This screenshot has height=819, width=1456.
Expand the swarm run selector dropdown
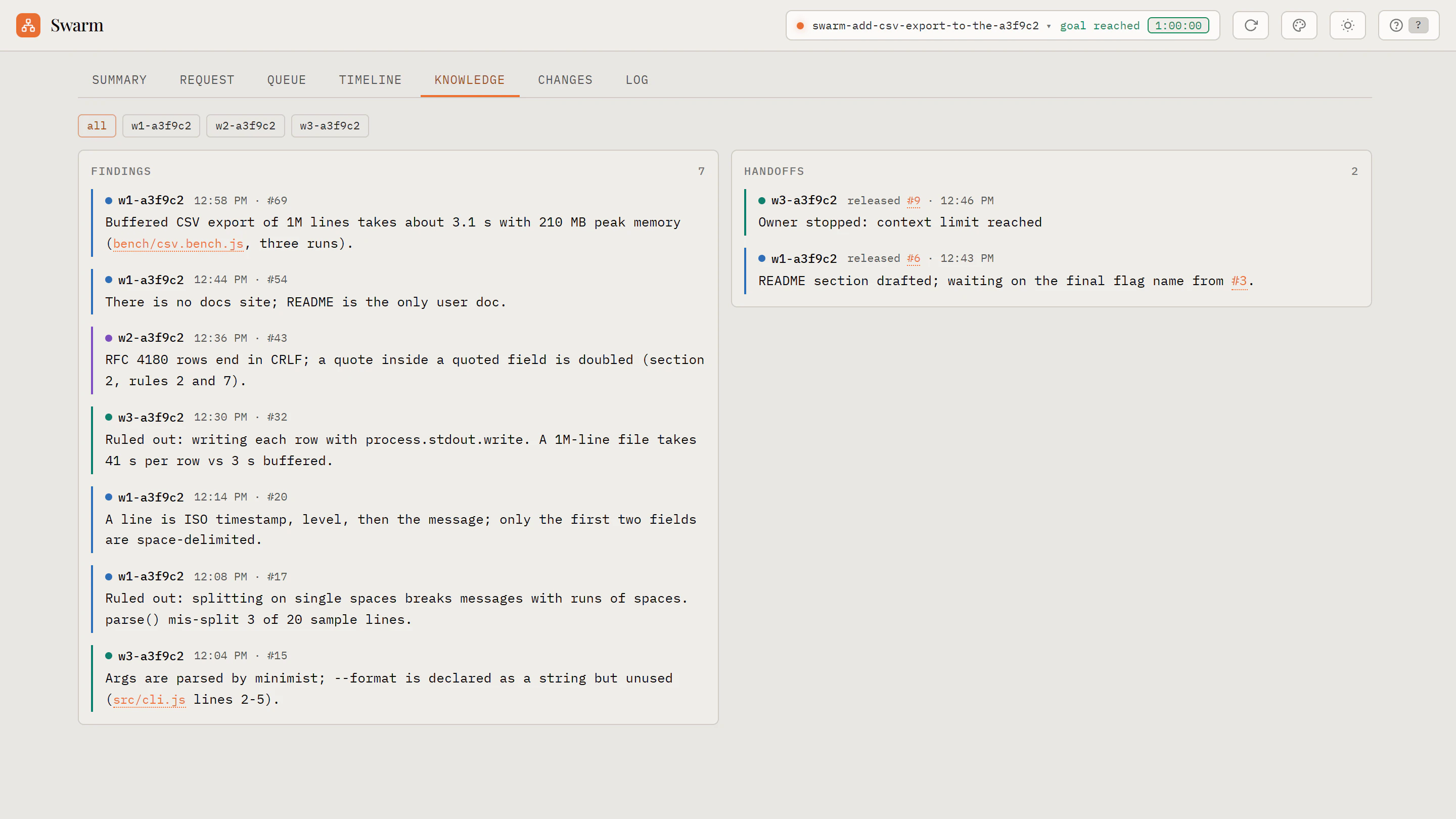1003,25
